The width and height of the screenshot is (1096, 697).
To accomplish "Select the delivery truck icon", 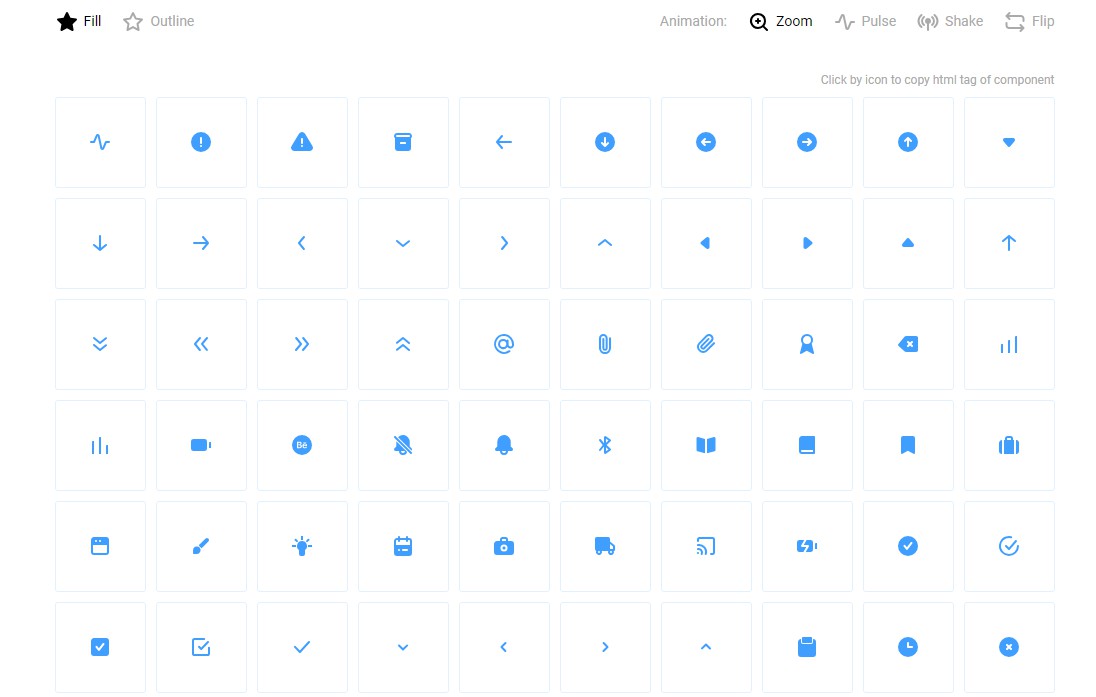I will 605,546.
